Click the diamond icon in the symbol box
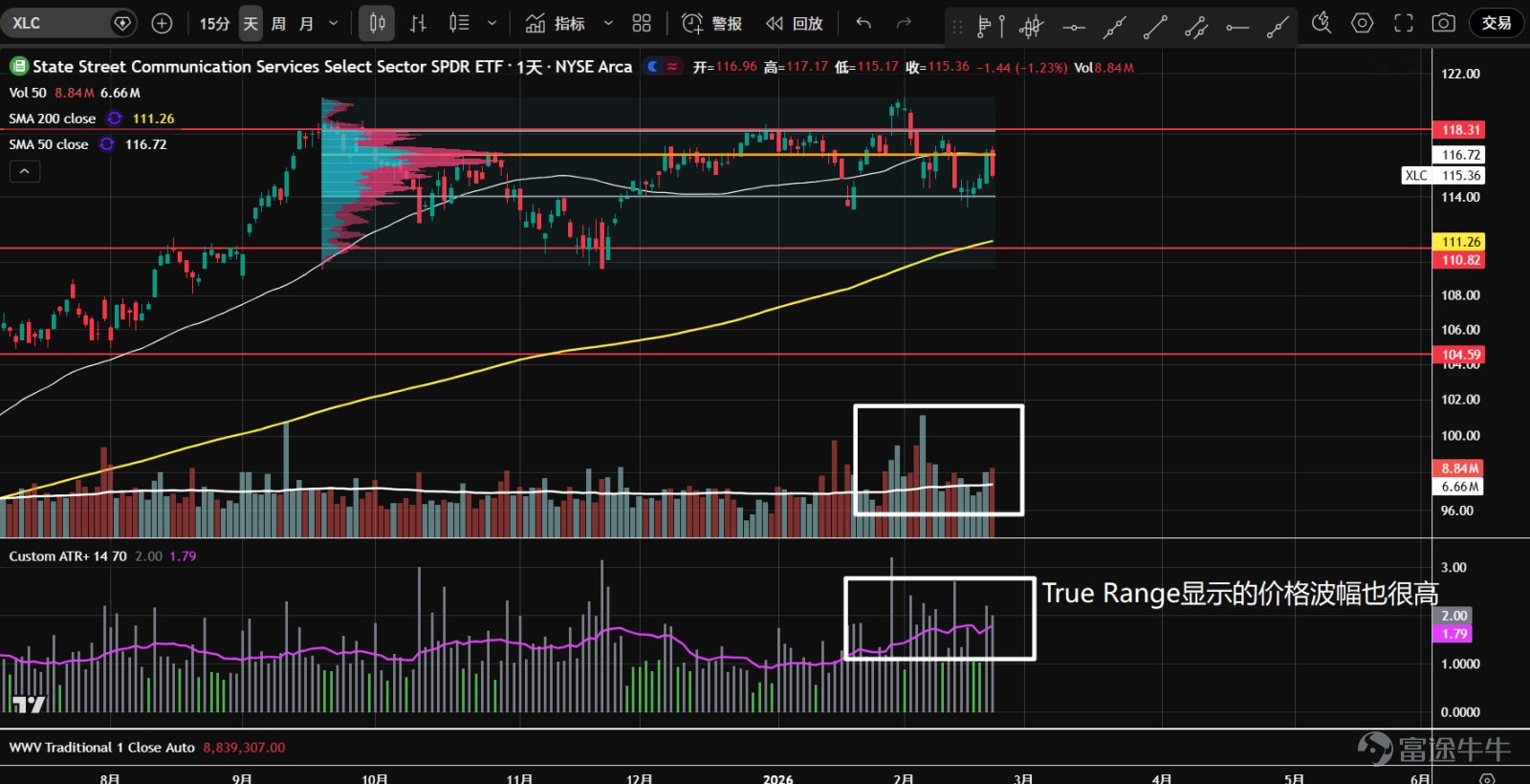Screen dimensions: 1530x784 point(122,23)
